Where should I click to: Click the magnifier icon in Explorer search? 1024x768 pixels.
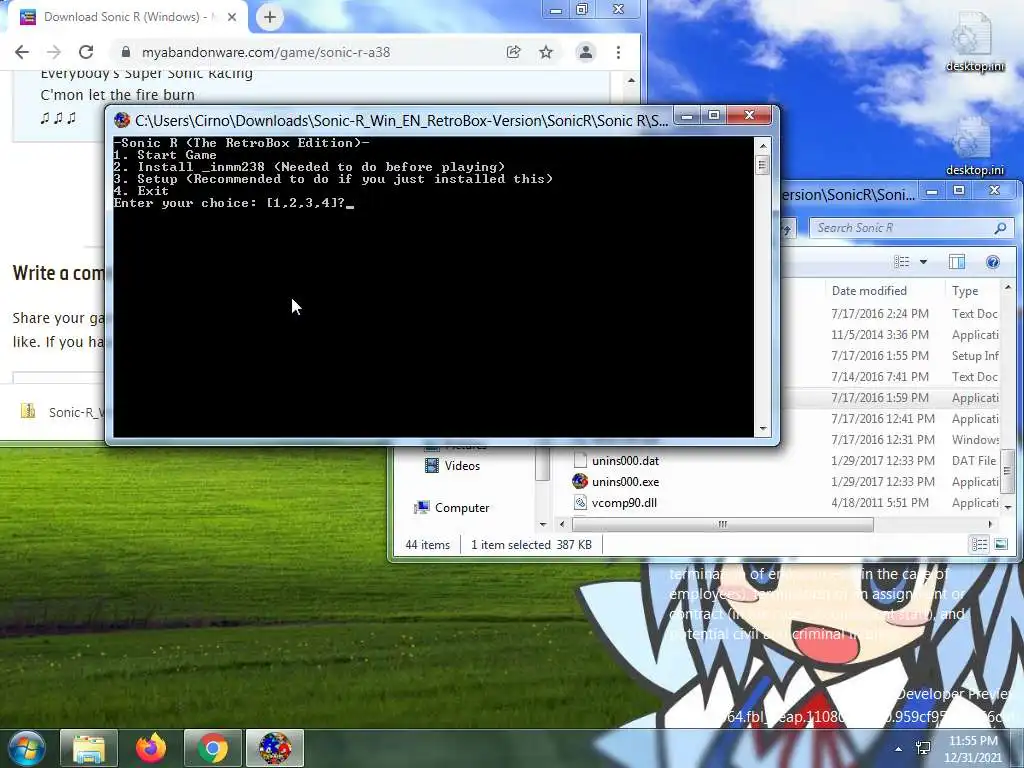(x=1000, y=228)
